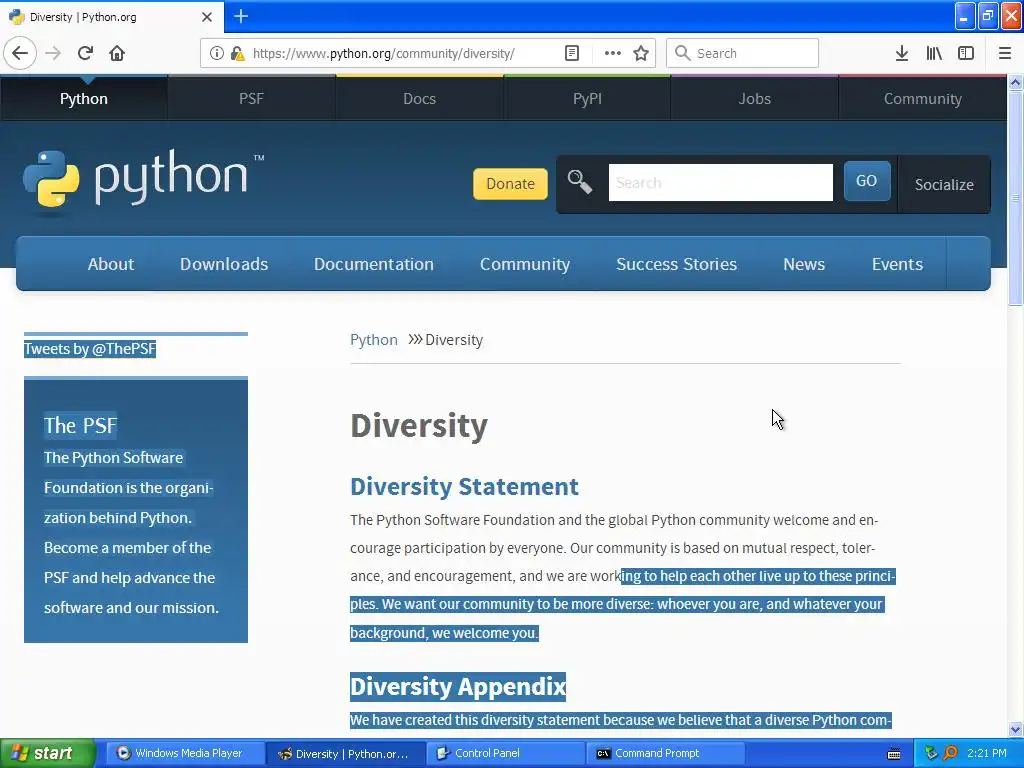Open the About menu
Viewport: 1024px width, 768px height.
(111, 264)
